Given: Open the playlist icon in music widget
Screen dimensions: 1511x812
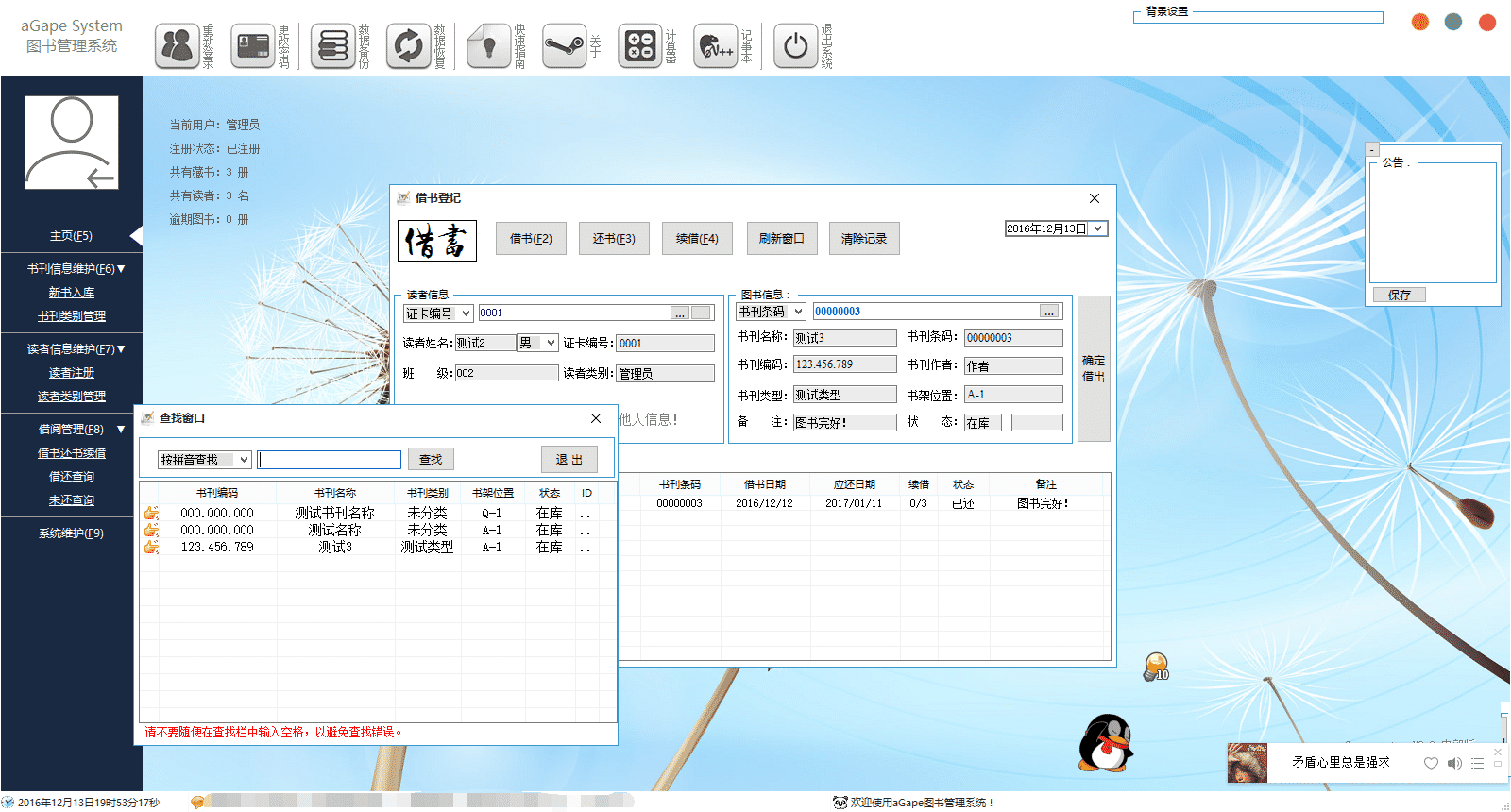Looking at the screenshot, I should coord(1477,763).
